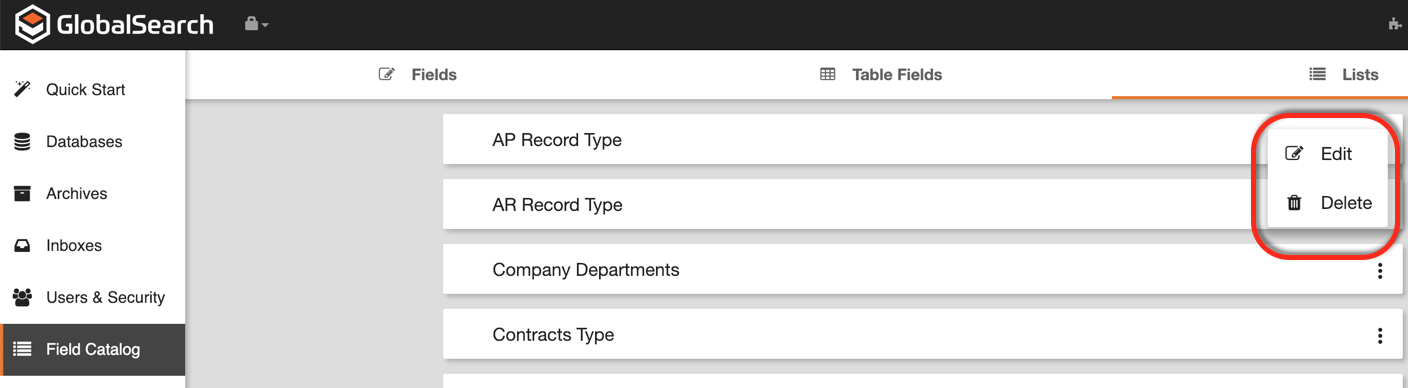Click the Databases stack icon
The image size is (1408, 388).
[22, 142]
